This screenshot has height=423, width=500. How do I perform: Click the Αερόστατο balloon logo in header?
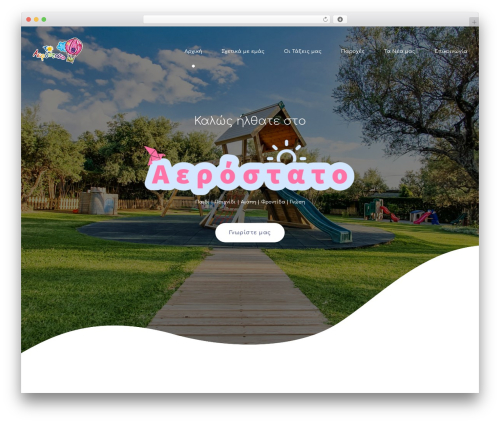58,51
